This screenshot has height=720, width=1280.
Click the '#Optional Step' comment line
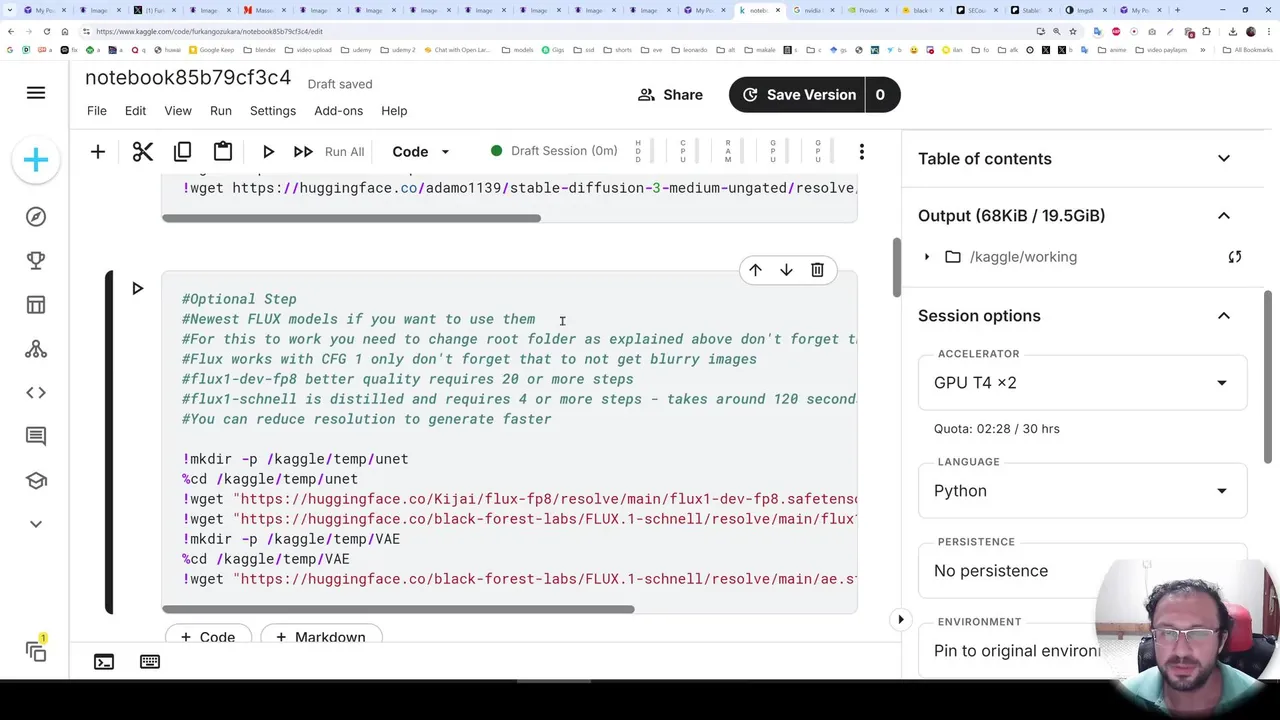tap(239, 299)
